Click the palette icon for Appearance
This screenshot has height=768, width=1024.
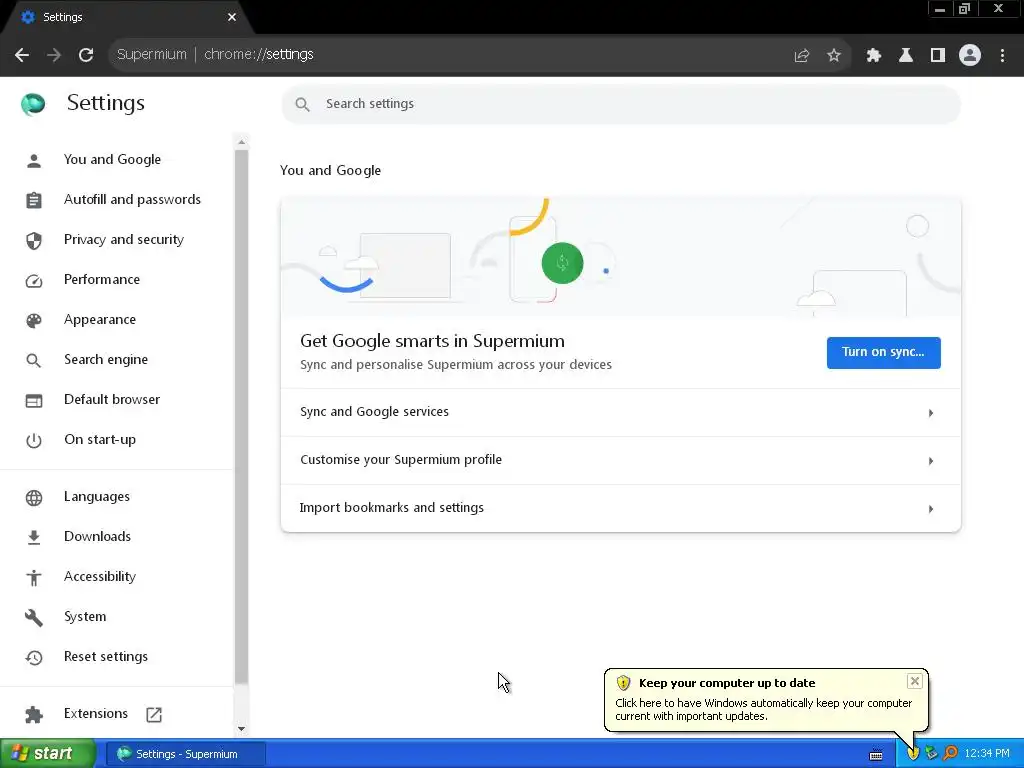[34, 320]
